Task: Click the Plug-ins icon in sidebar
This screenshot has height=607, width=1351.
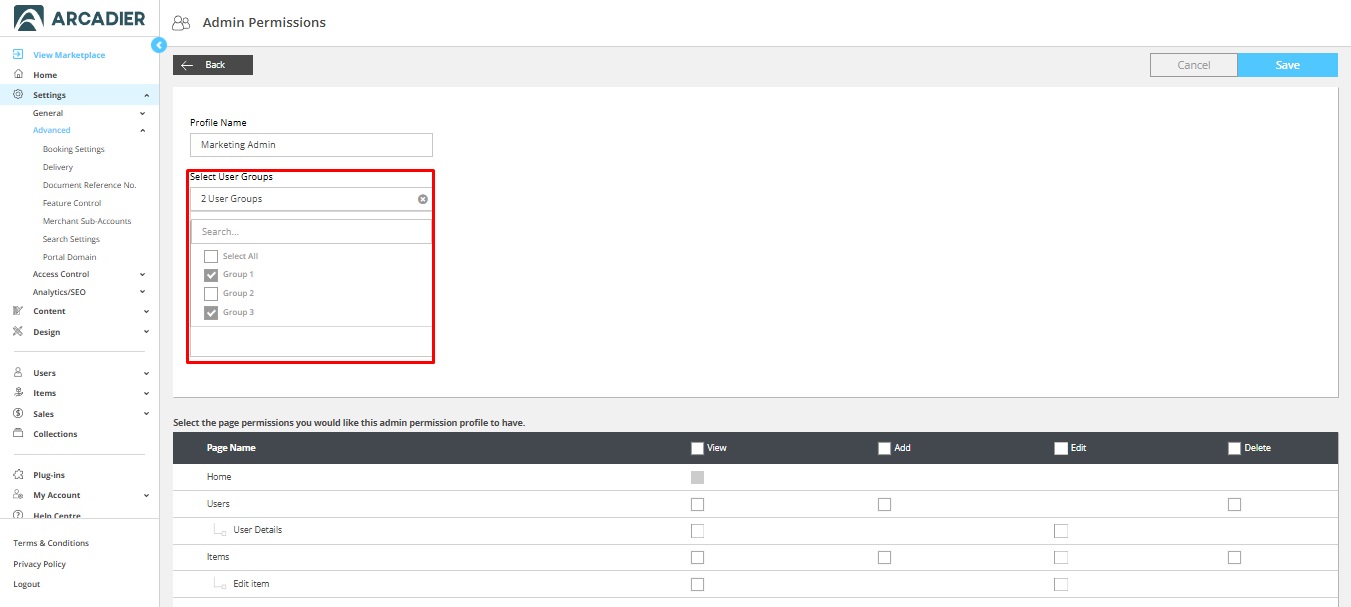Action: click(x=18, y=475)
